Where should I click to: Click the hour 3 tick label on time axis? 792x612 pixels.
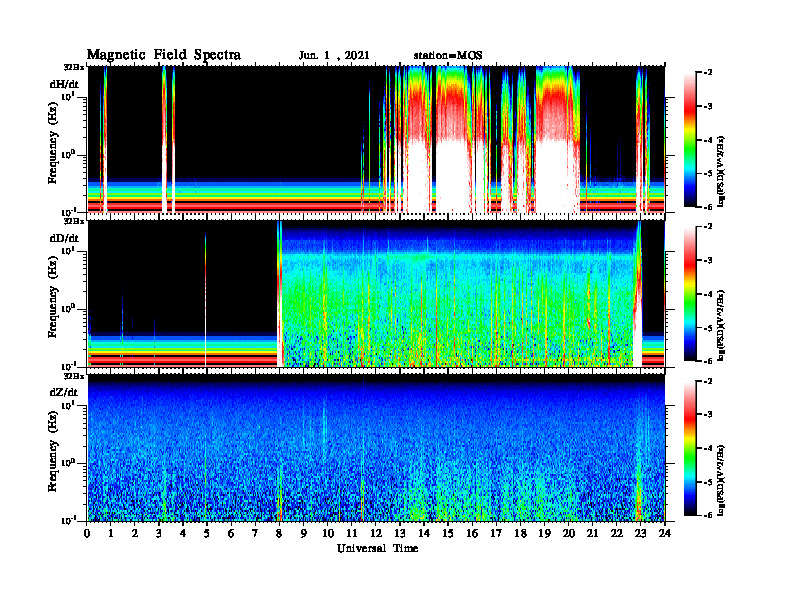point(159,534)
